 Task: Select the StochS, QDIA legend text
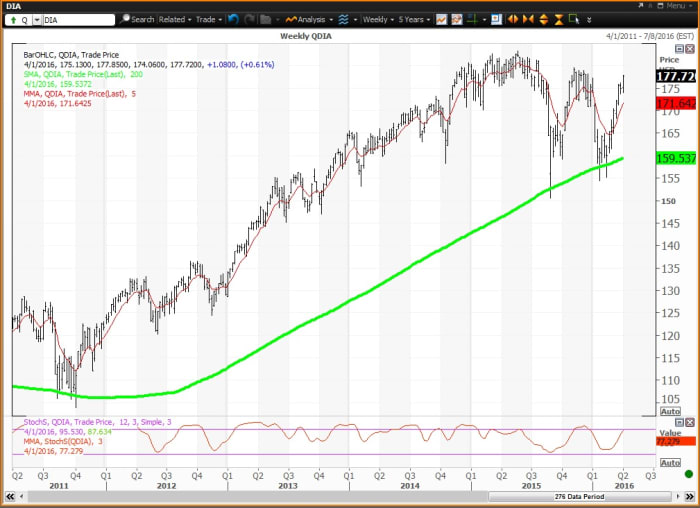click(97, 422)
